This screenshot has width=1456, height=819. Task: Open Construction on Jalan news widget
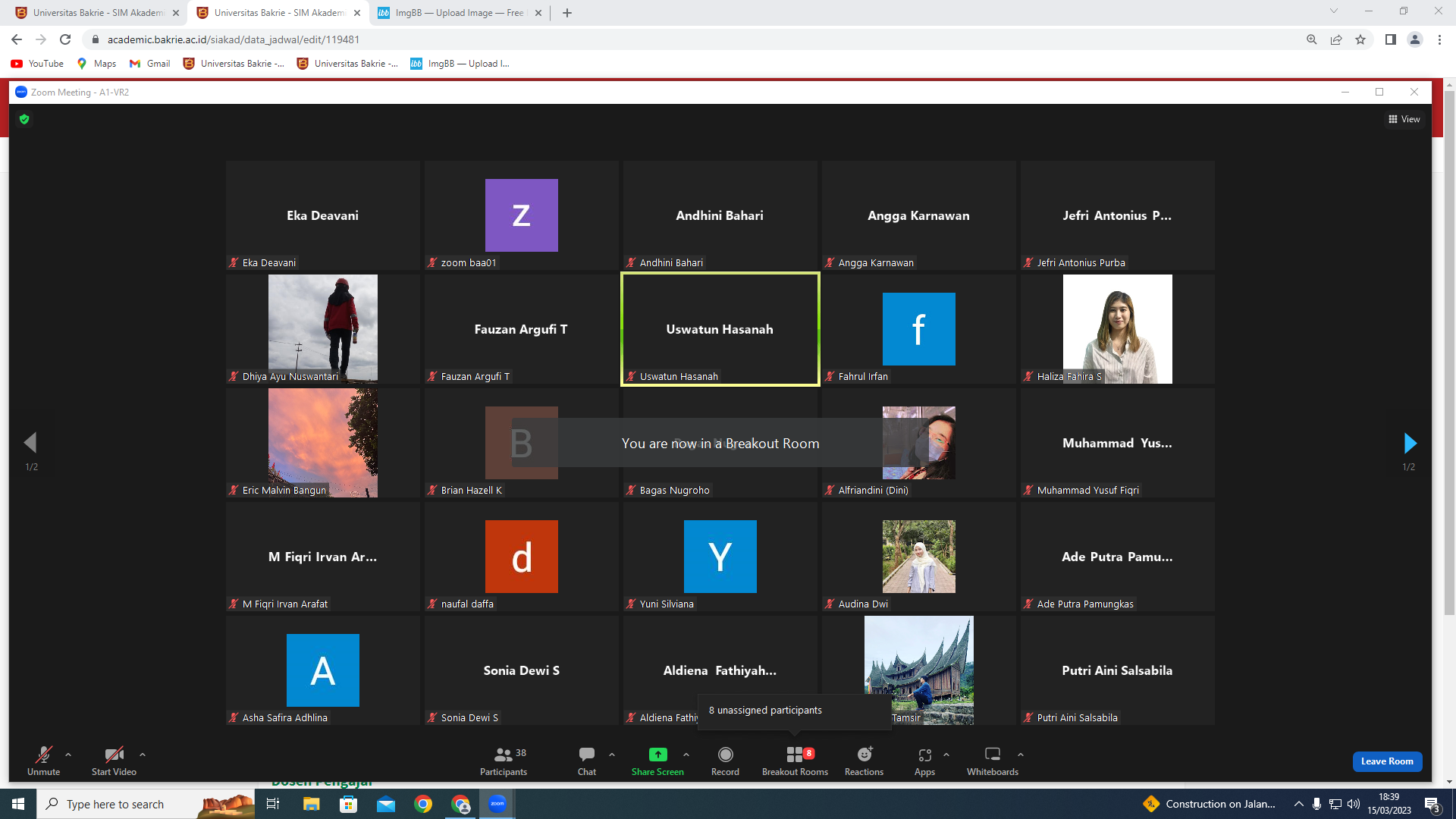point(1210,804)
